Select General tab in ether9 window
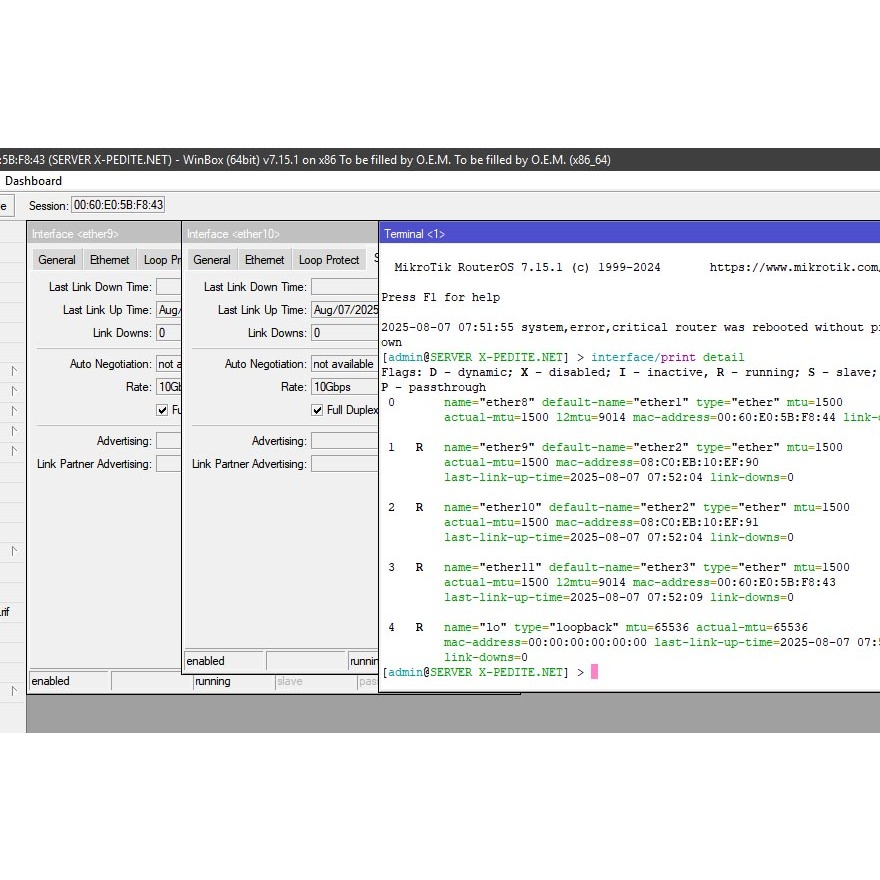The image size is (880, 880). [x=57, y=260]
